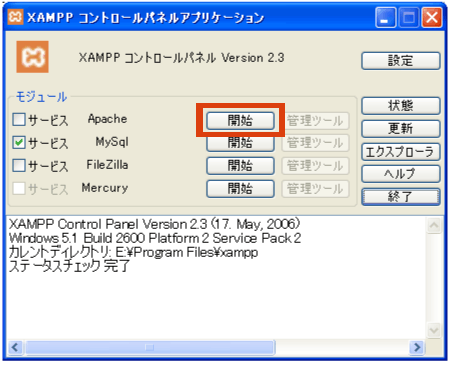Click the horizontal scrollbar right arrow

[x=417, y=347]
